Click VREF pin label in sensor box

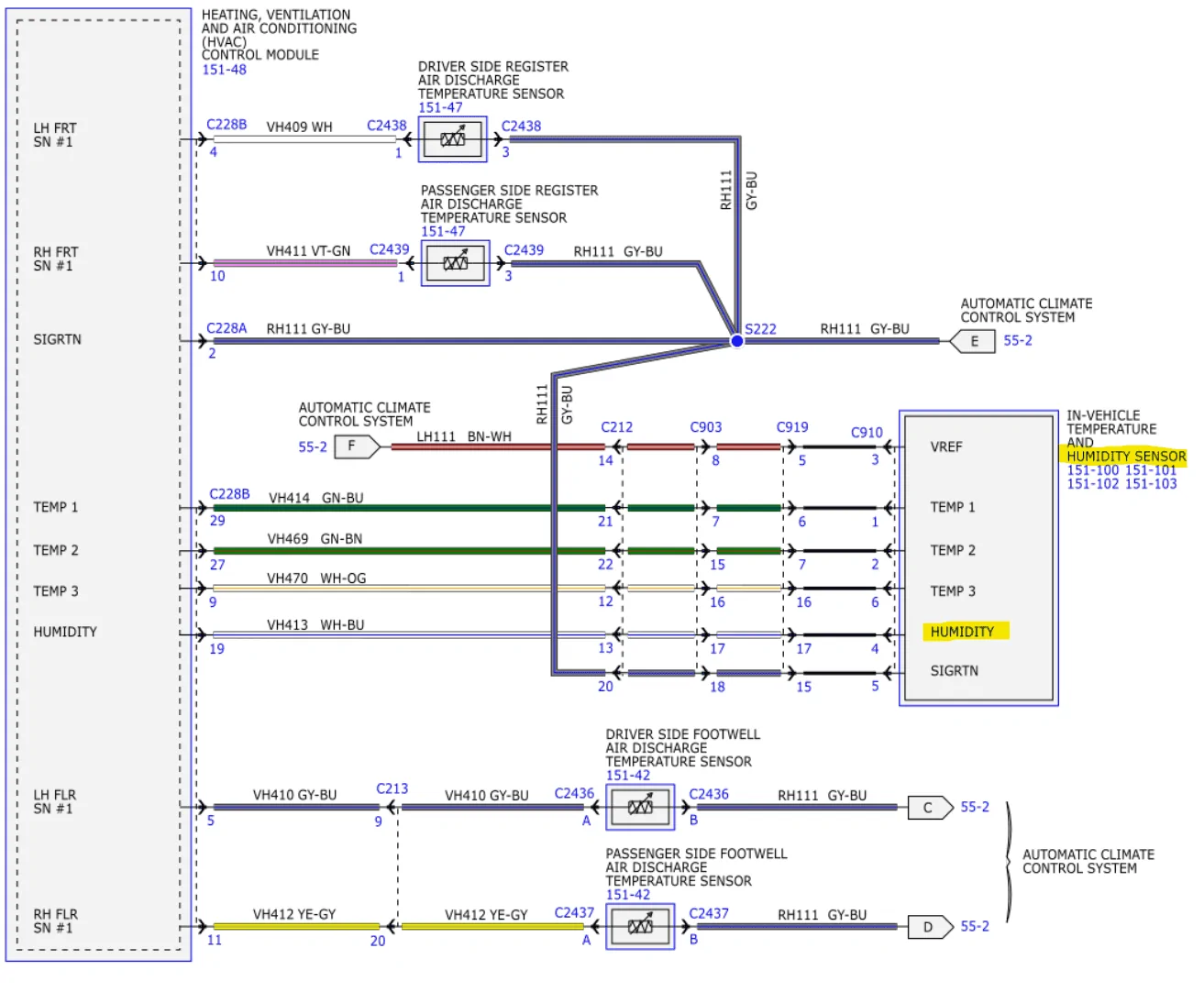click(946, 446)
